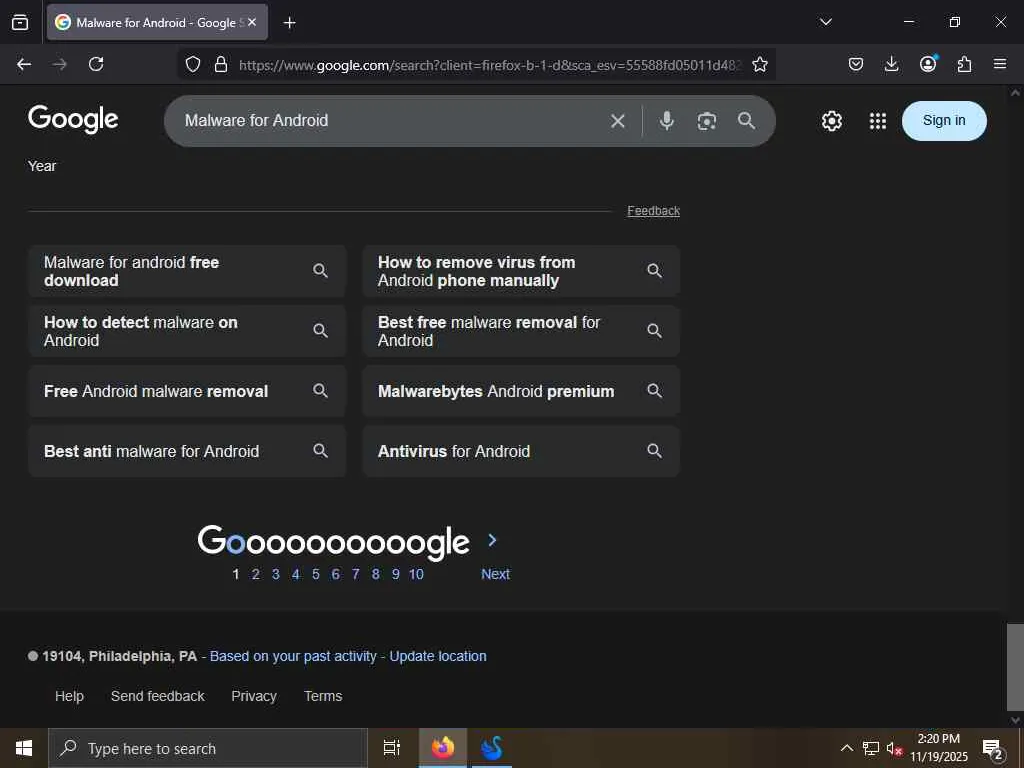This screenshot has height=768, width=1024.
Task: Search Malware for android free download
Action: coord(187,271)
